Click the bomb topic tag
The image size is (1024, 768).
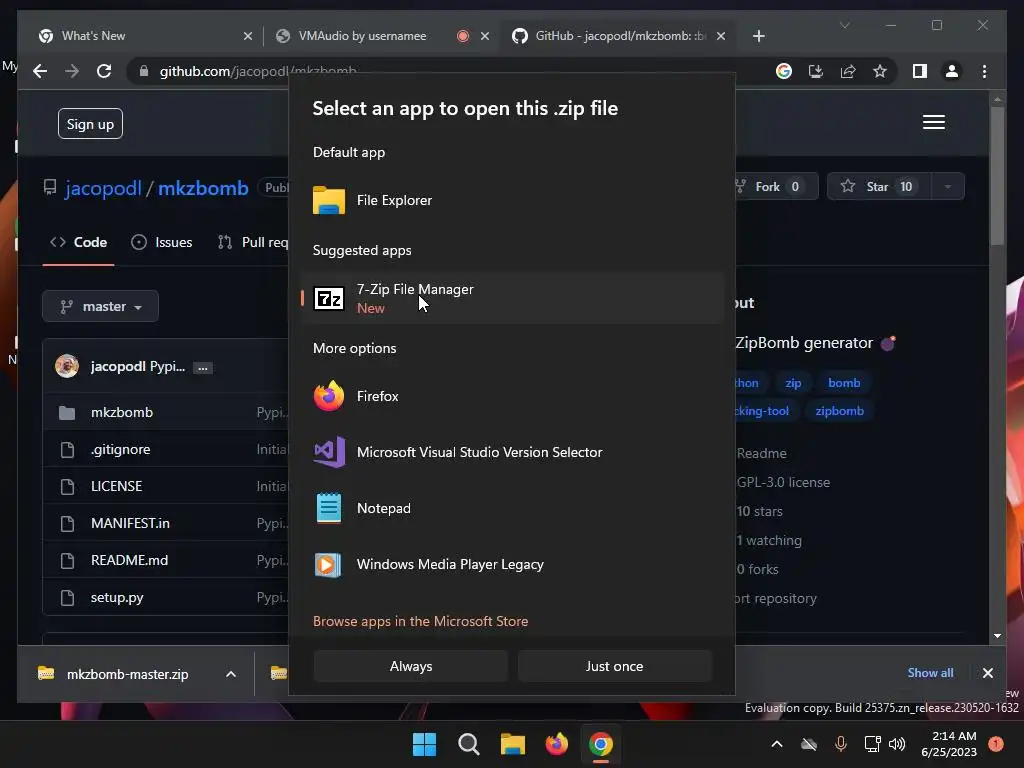pyautogui.click(x=844, y=383)
